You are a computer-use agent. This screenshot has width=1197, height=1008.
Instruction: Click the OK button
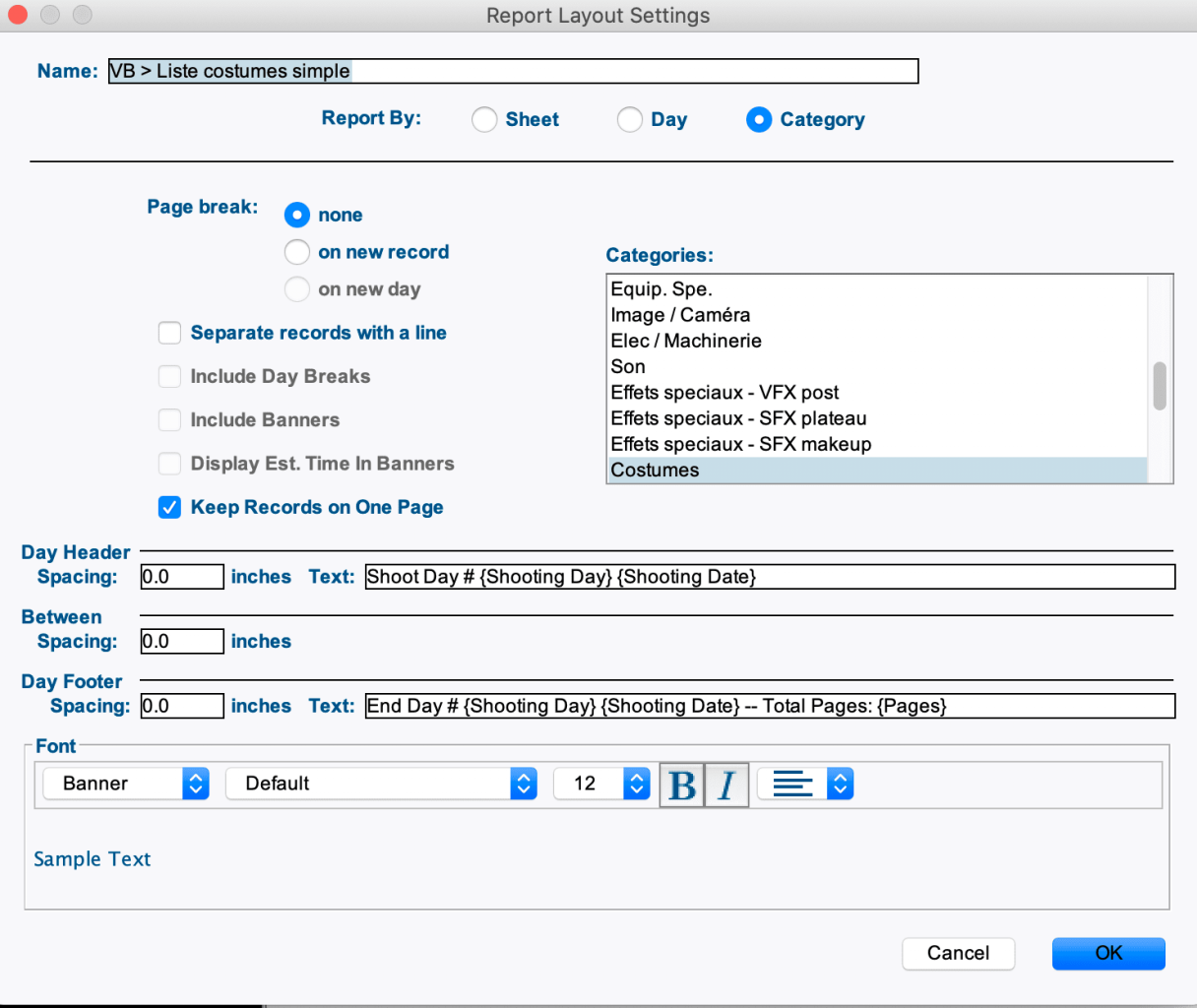point(1108,953)
